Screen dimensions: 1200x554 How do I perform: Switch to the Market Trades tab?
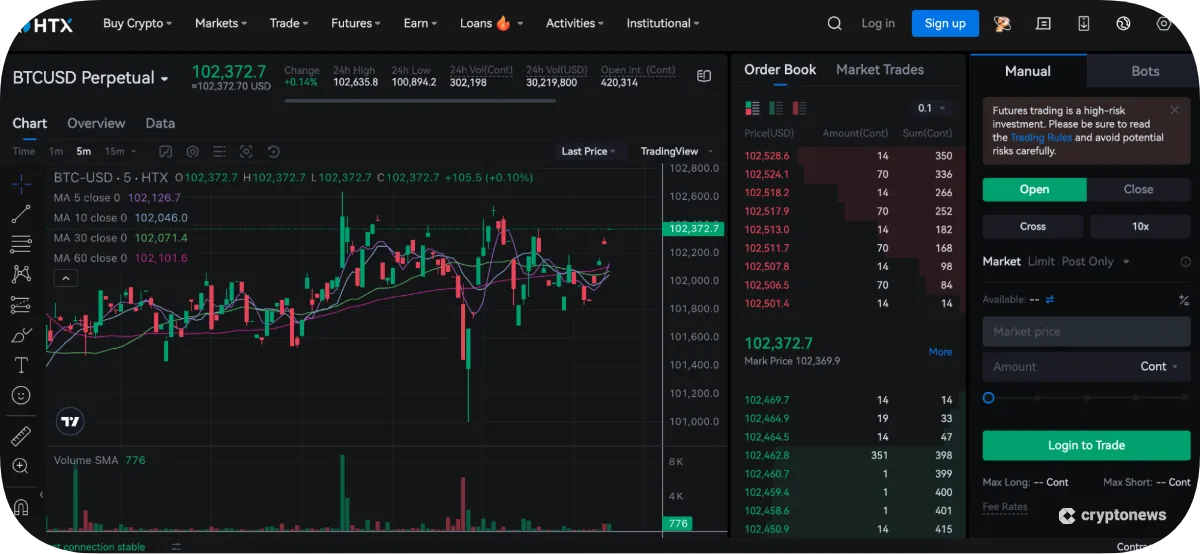[x=880, y=69]
